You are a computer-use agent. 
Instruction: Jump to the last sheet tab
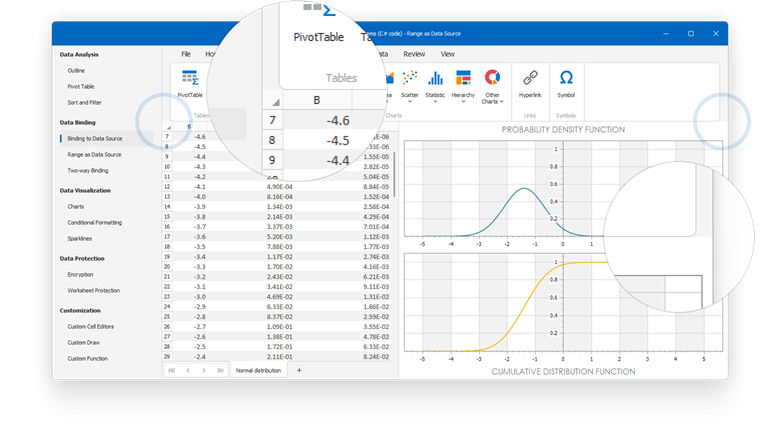(x=220, y=370)
